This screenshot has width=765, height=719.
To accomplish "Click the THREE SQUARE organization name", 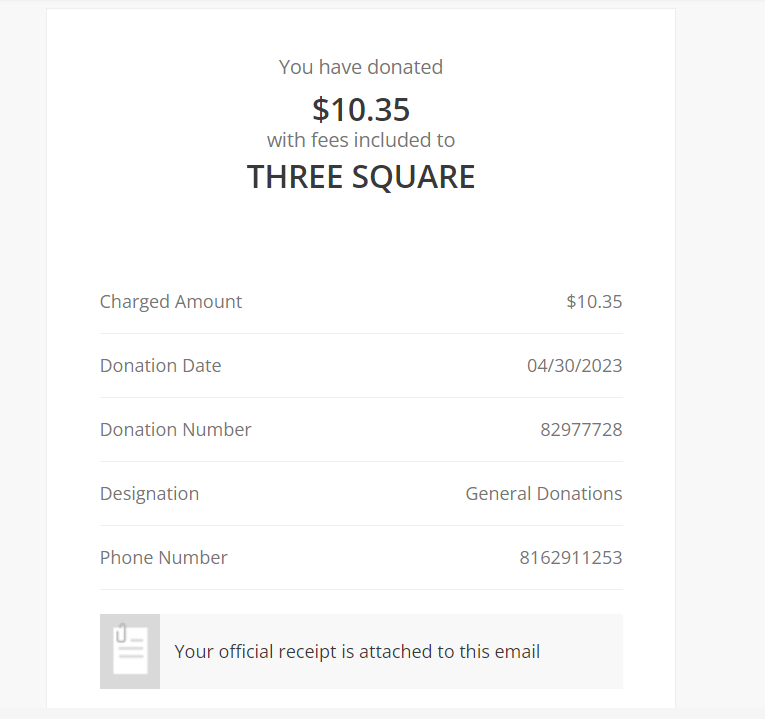I will [x=361, y=177].
